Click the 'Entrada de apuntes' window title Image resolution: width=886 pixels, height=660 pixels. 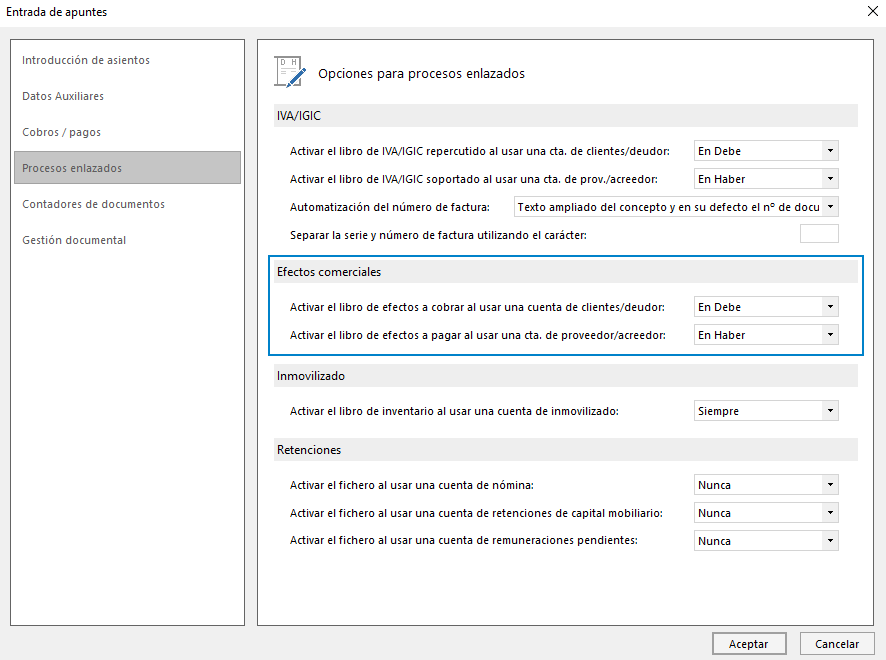(x=57, y=12)
